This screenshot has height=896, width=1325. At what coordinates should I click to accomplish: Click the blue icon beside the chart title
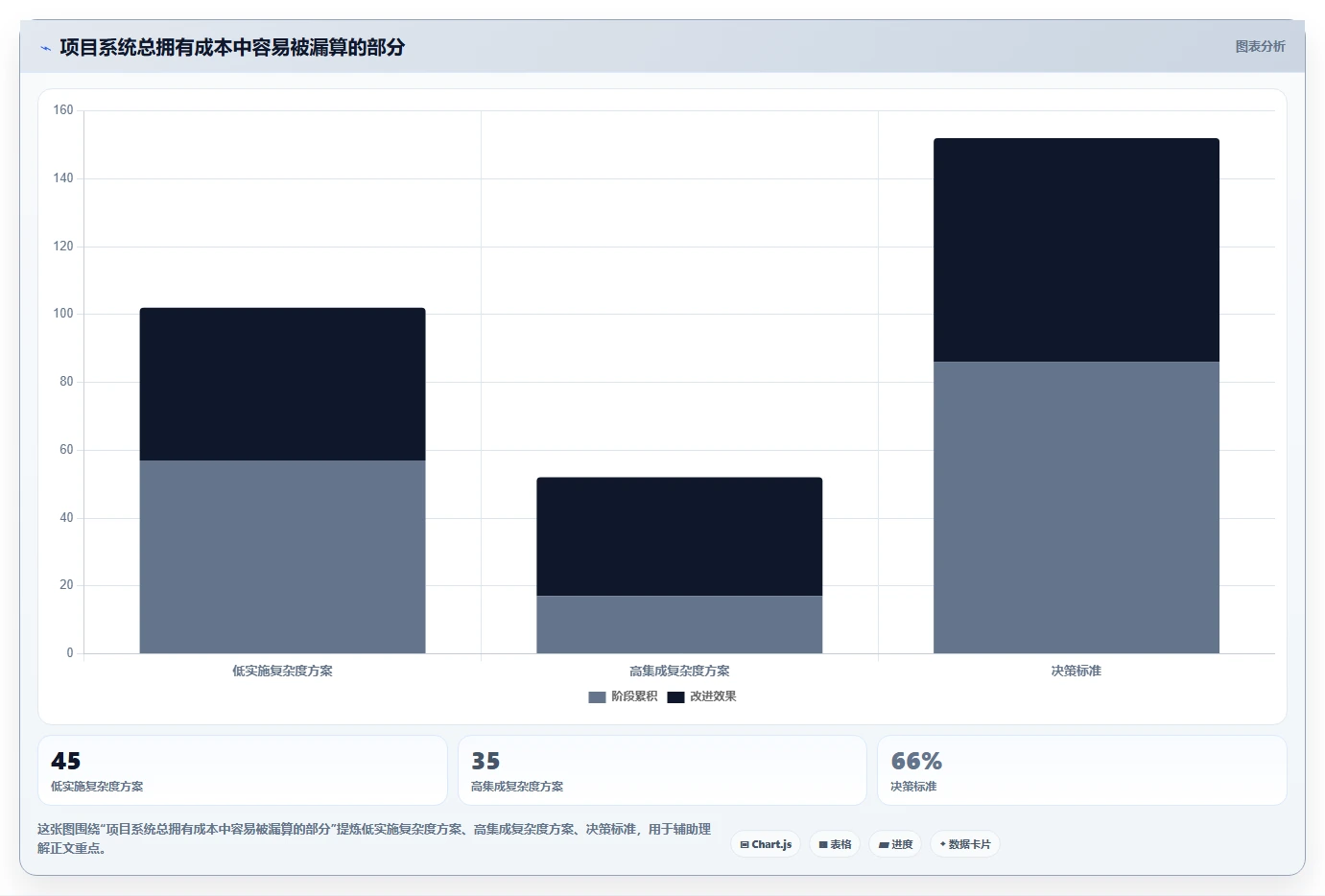click(x=45, y=48)
